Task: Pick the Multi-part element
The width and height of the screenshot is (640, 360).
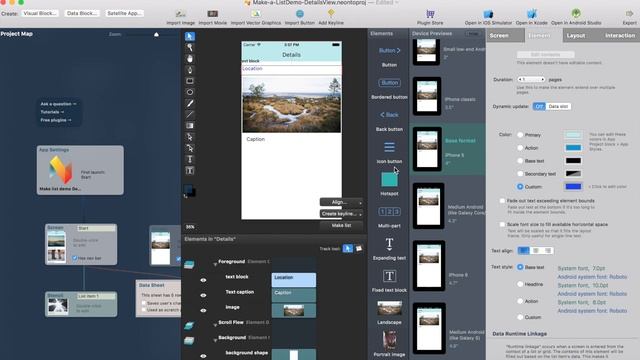Action: click(x=389, y=211)
